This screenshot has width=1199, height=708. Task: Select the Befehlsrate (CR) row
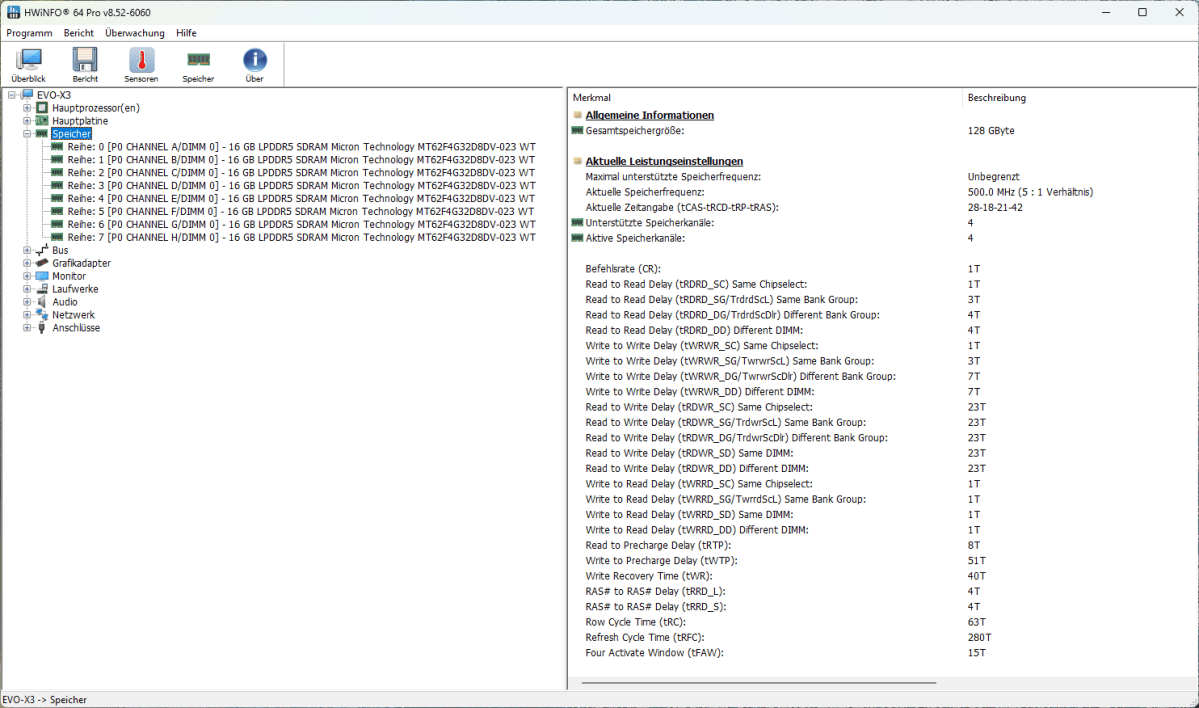[882, 268]
